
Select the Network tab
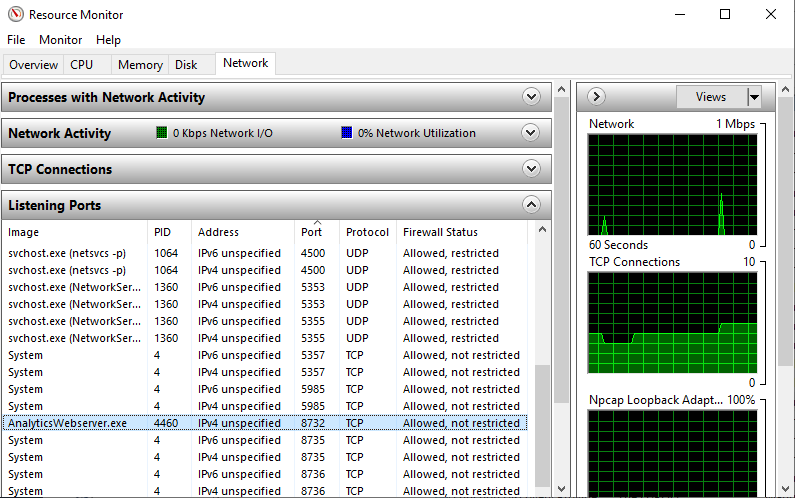point(245,63)
